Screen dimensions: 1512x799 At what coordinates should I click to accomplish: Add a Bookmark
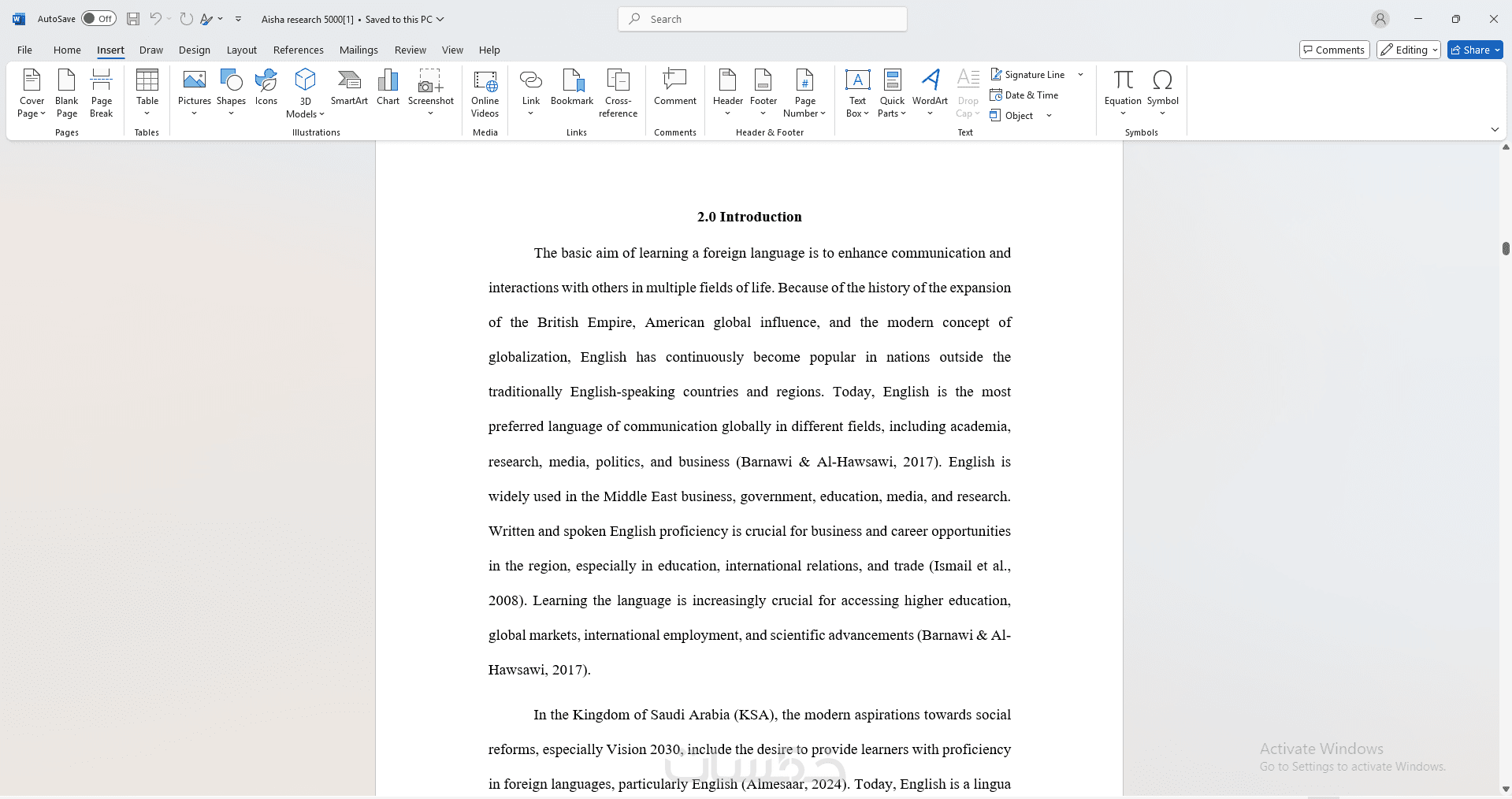(x=572, y=87)
